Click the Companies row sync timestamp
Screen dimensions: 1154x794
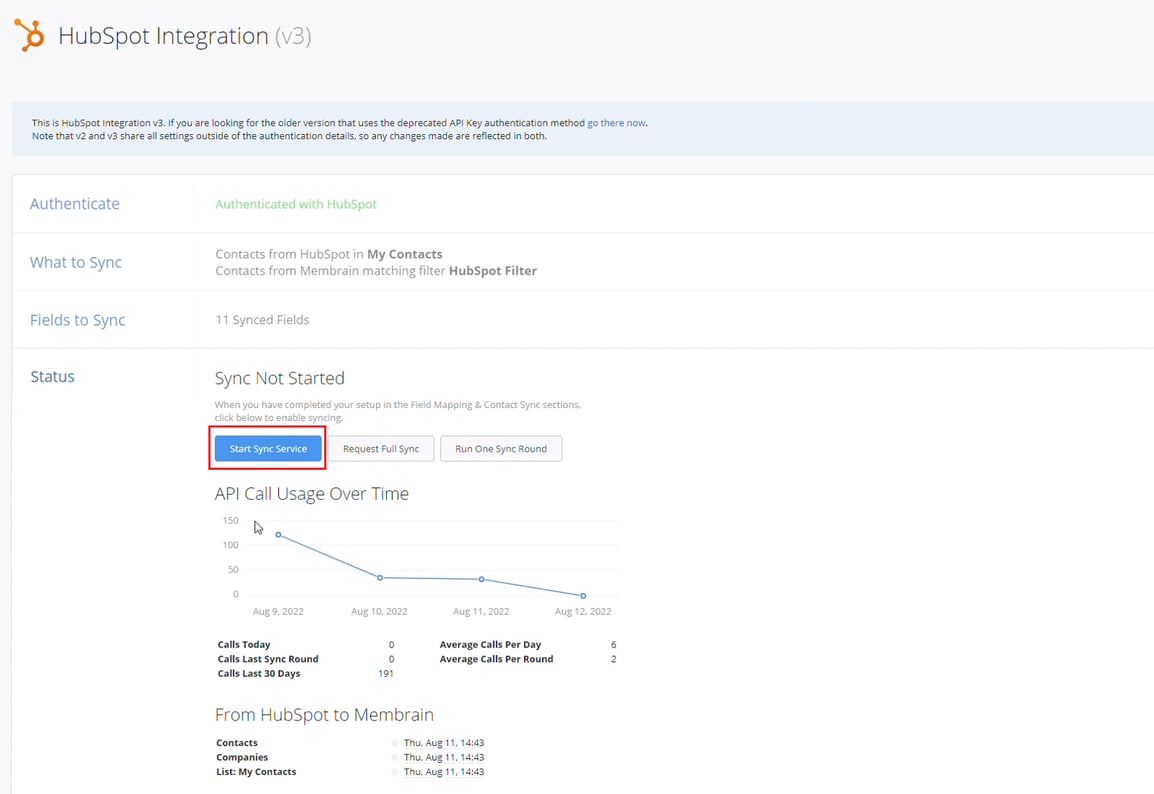(444, 757)
